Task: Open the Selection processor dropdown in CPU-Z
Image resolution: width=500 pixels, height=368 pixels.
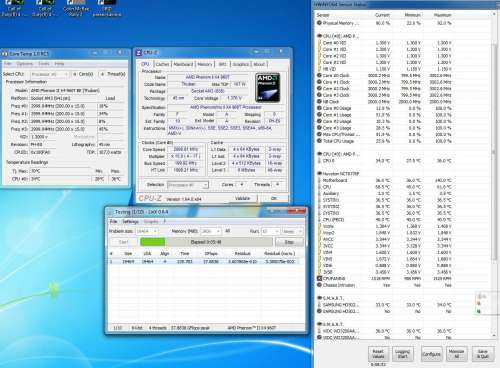Action: click(x=188, y=185)
